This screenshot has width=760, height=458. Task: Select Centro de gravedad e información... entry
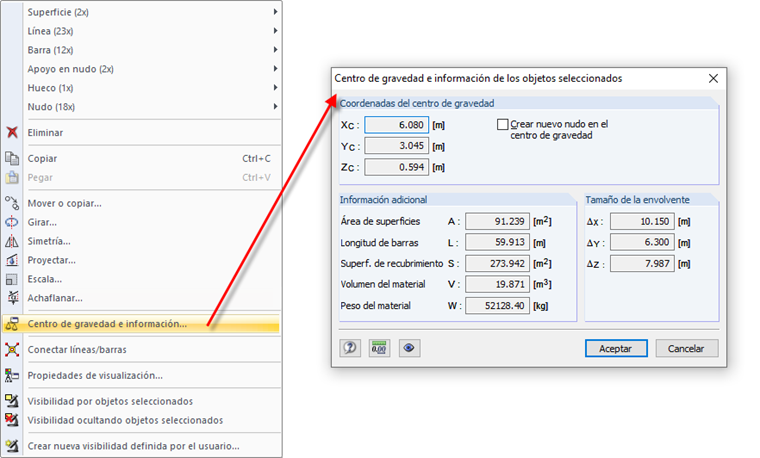142,324
